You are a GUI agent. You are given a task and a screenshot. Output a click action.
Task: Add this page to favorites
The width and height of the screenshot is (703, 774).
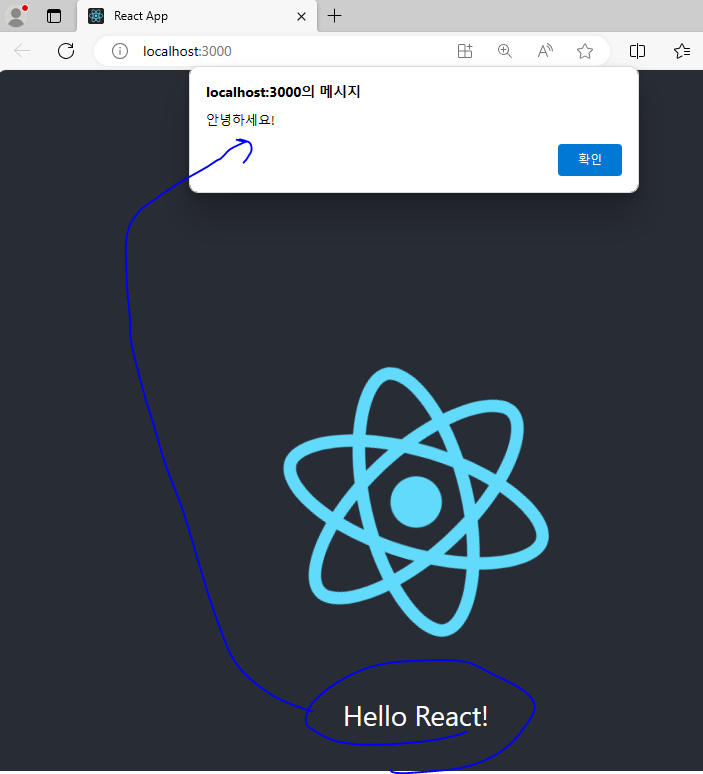(x=585, y=51)
